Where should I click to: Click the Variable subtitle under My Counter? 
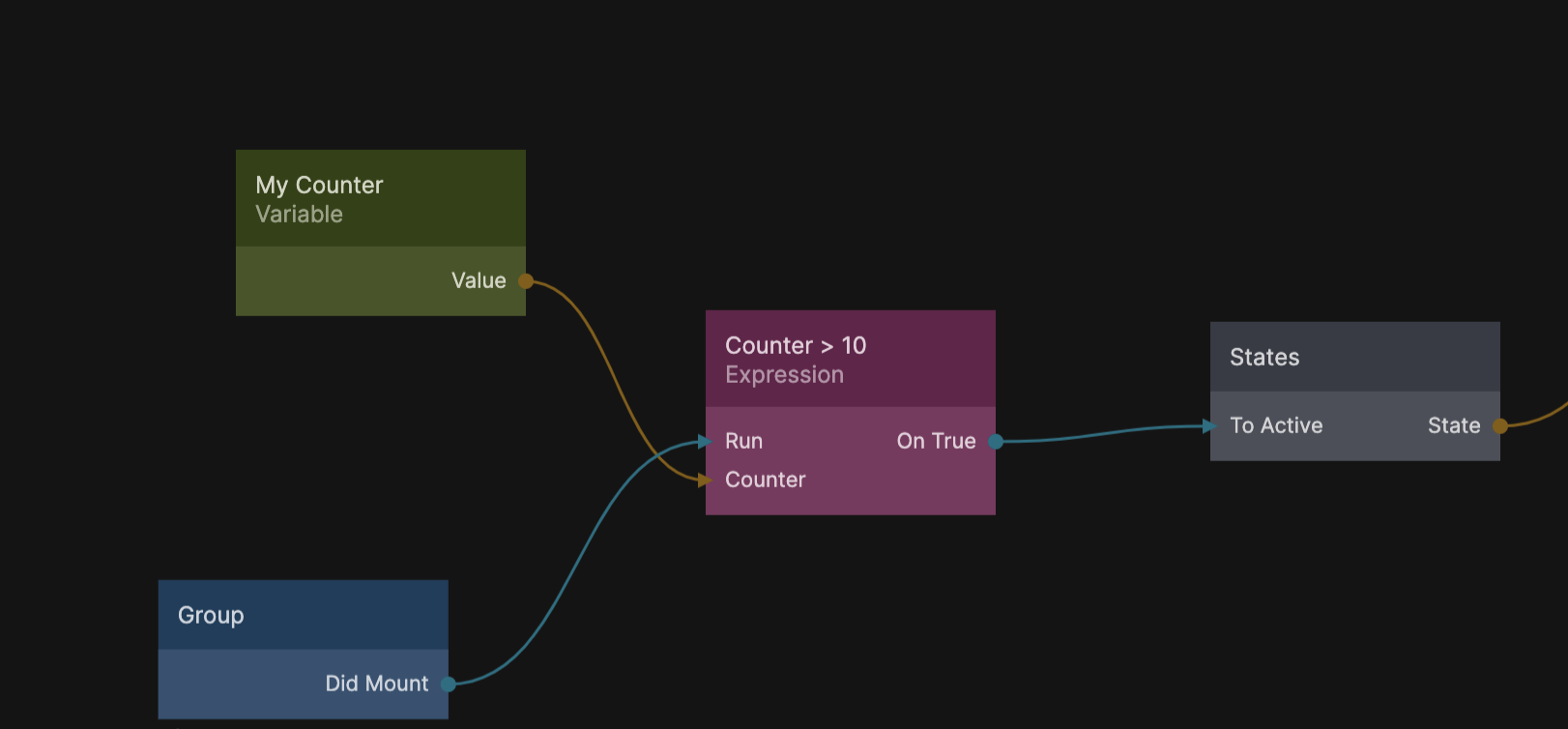pos(299,215)
